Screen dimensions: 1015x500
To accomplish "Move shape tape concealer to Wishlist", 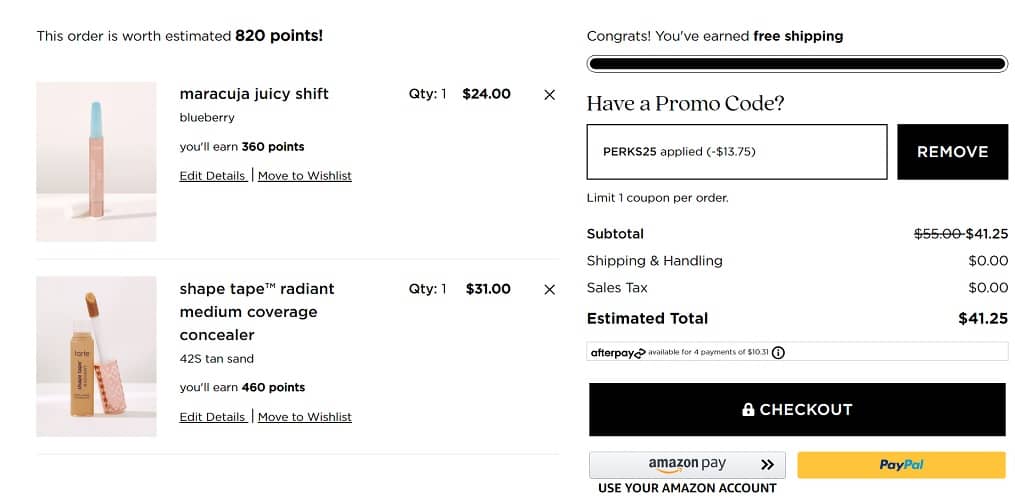I will [x=305, y=417].
